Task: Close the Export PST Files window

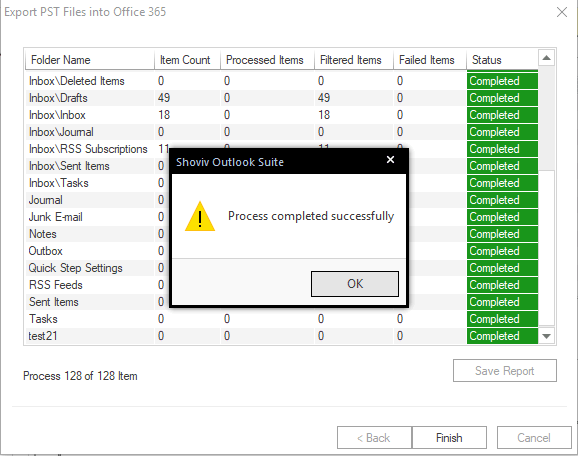Action: [x=562, y=12]
